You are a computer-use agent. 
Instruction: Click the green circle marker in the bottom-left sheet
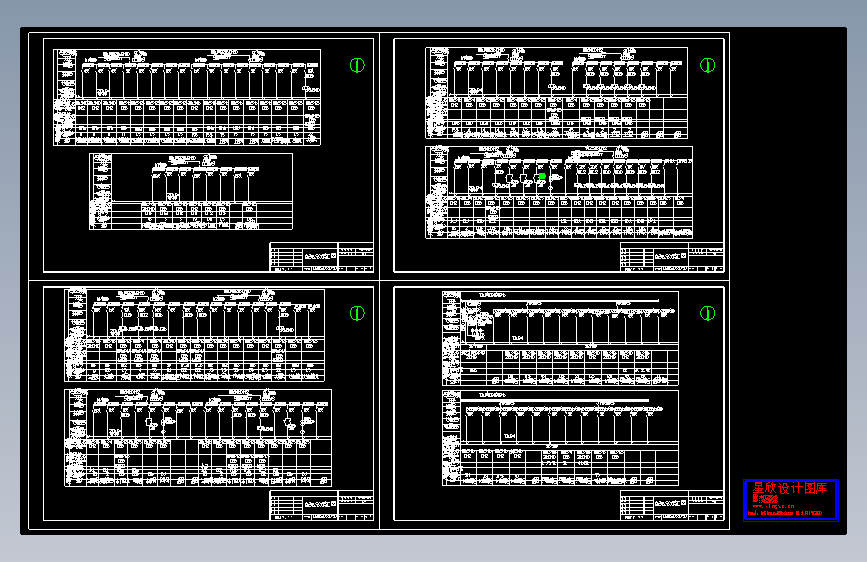click(x=357, y=313)
